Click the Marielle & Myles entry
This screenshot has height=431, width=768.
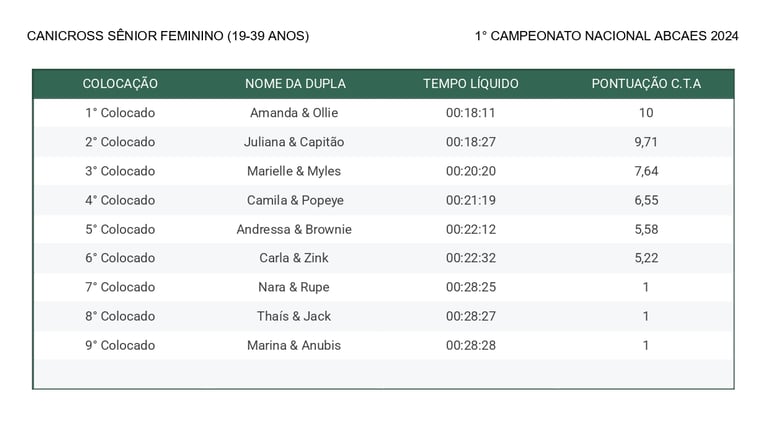click(x=294, y=171)
